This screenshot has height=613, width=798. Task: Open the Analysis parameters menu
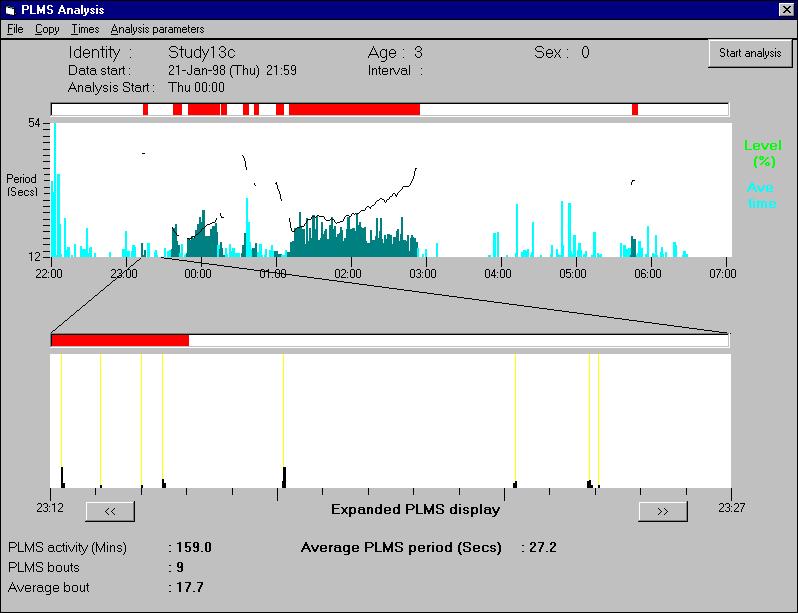157,30
